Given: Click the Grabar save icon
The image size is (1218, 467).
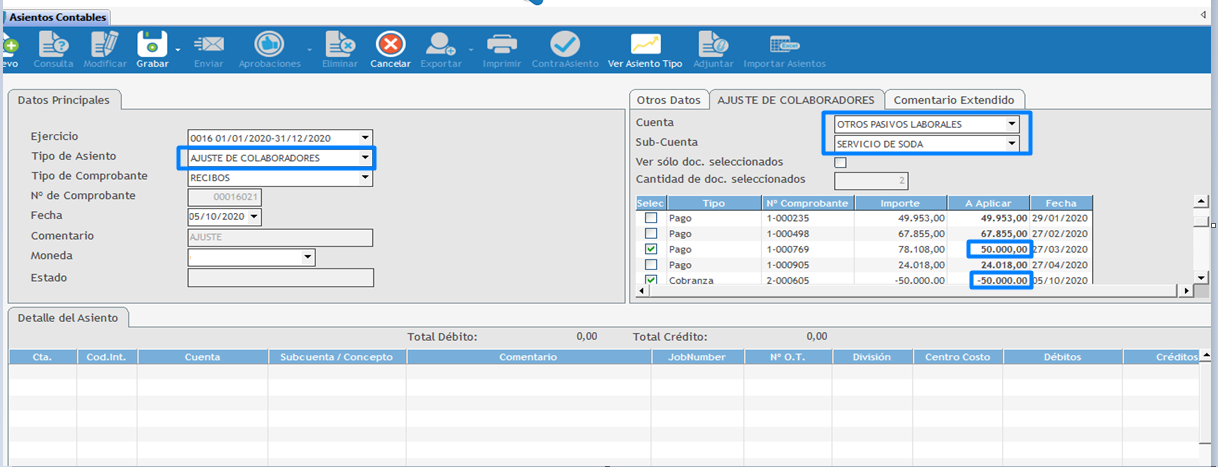Looking at the screenshot, I should tap(152, 44).
